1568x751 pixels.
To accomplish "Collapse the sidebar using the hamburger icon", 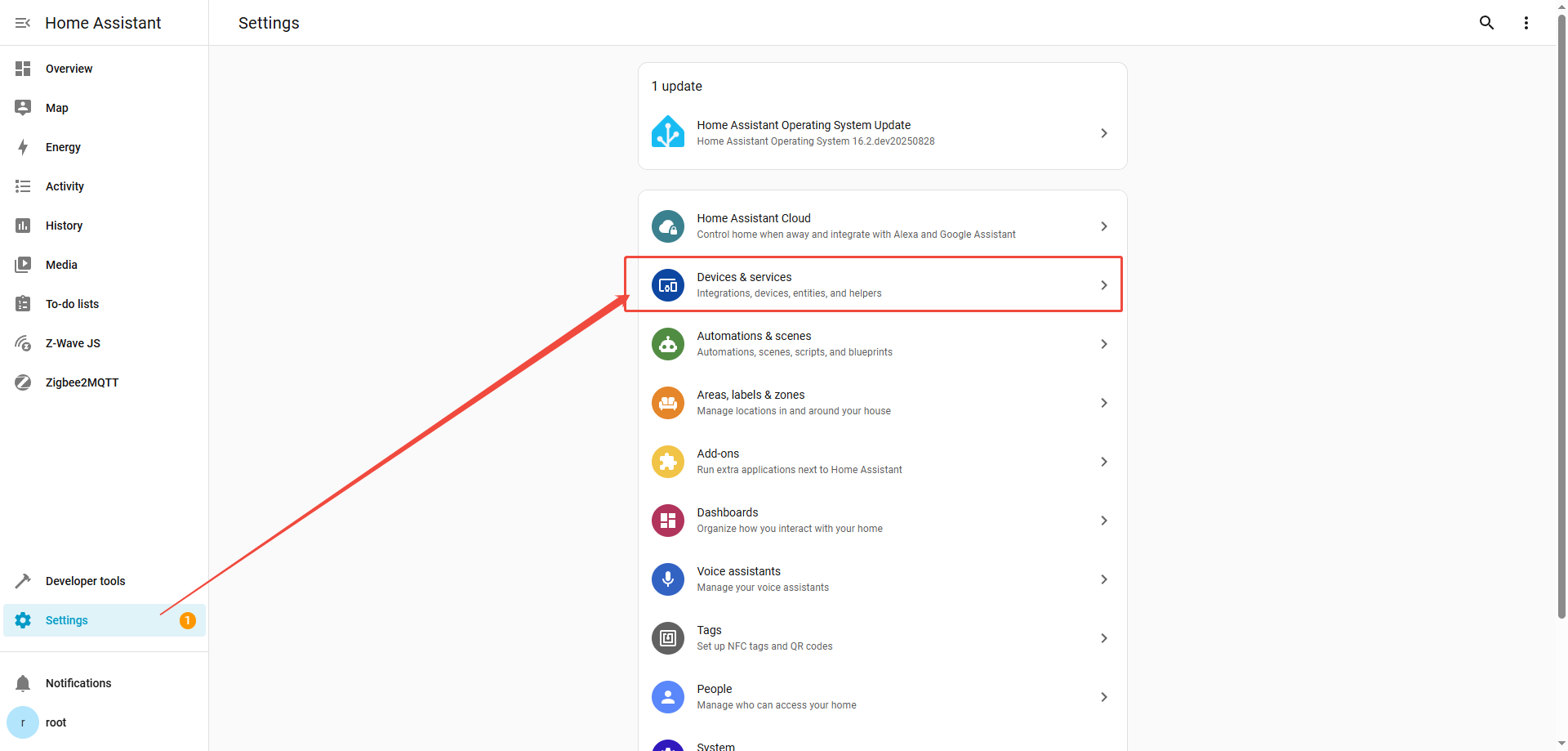I will coord(23,23).
